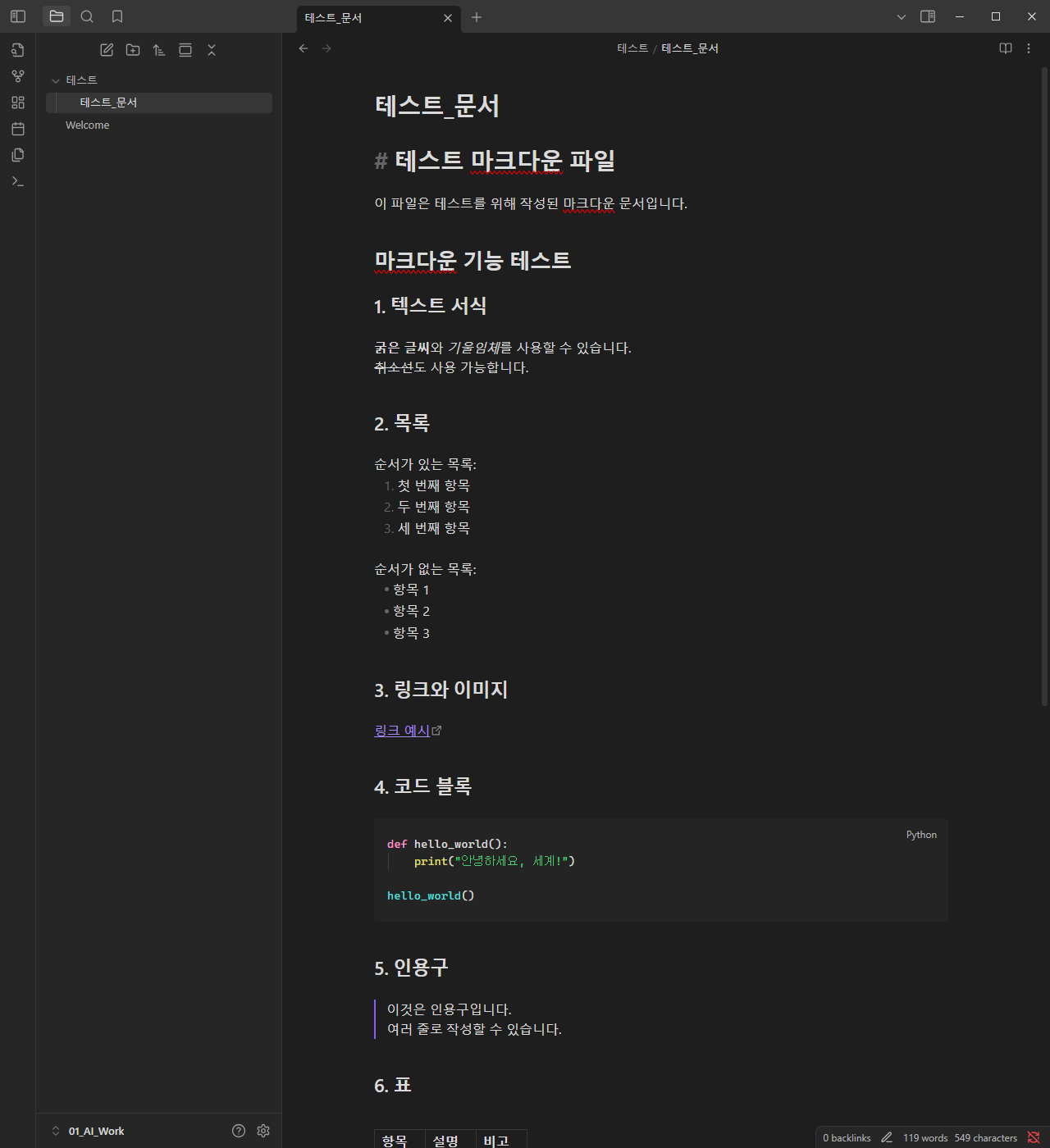Click list item 첫 번째 항목
This screenshot has width=1050, height=1148.
pyautogui.click(x=434, y=486)
